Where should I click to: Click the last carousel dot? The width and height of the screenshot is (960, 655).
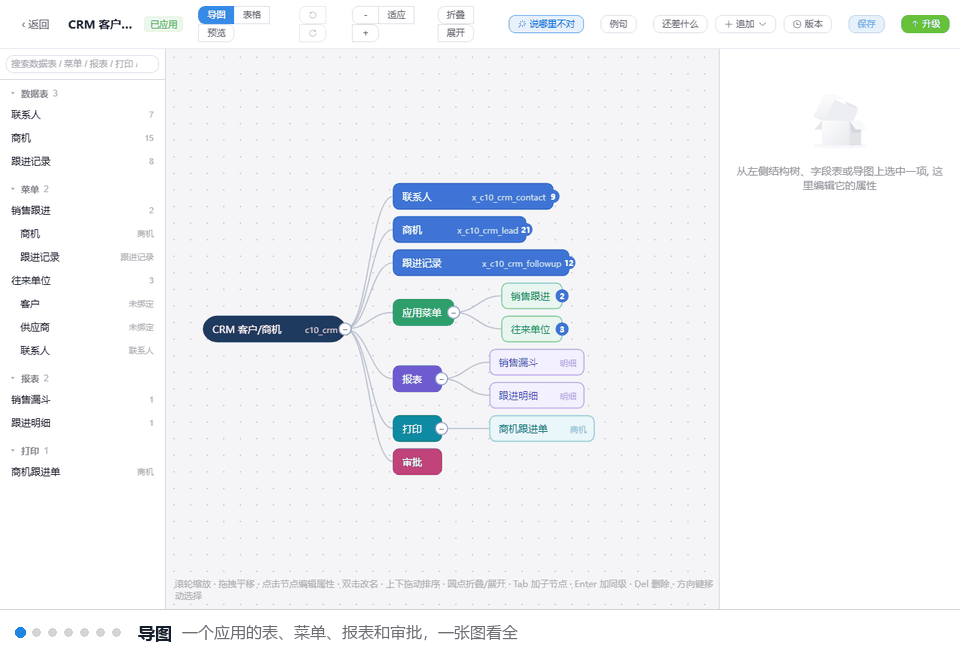click(116, 632)
